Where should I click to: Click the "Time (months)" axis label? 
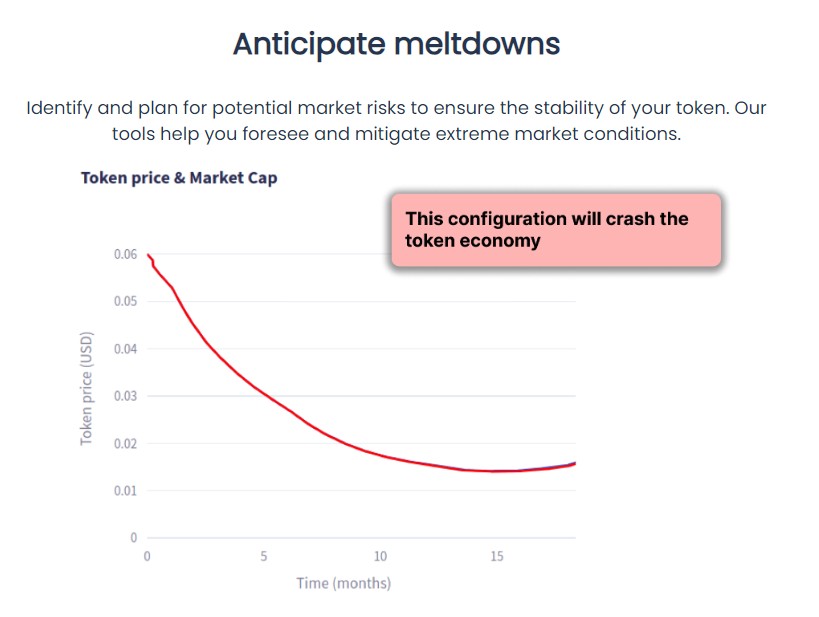tap(343, 583)
